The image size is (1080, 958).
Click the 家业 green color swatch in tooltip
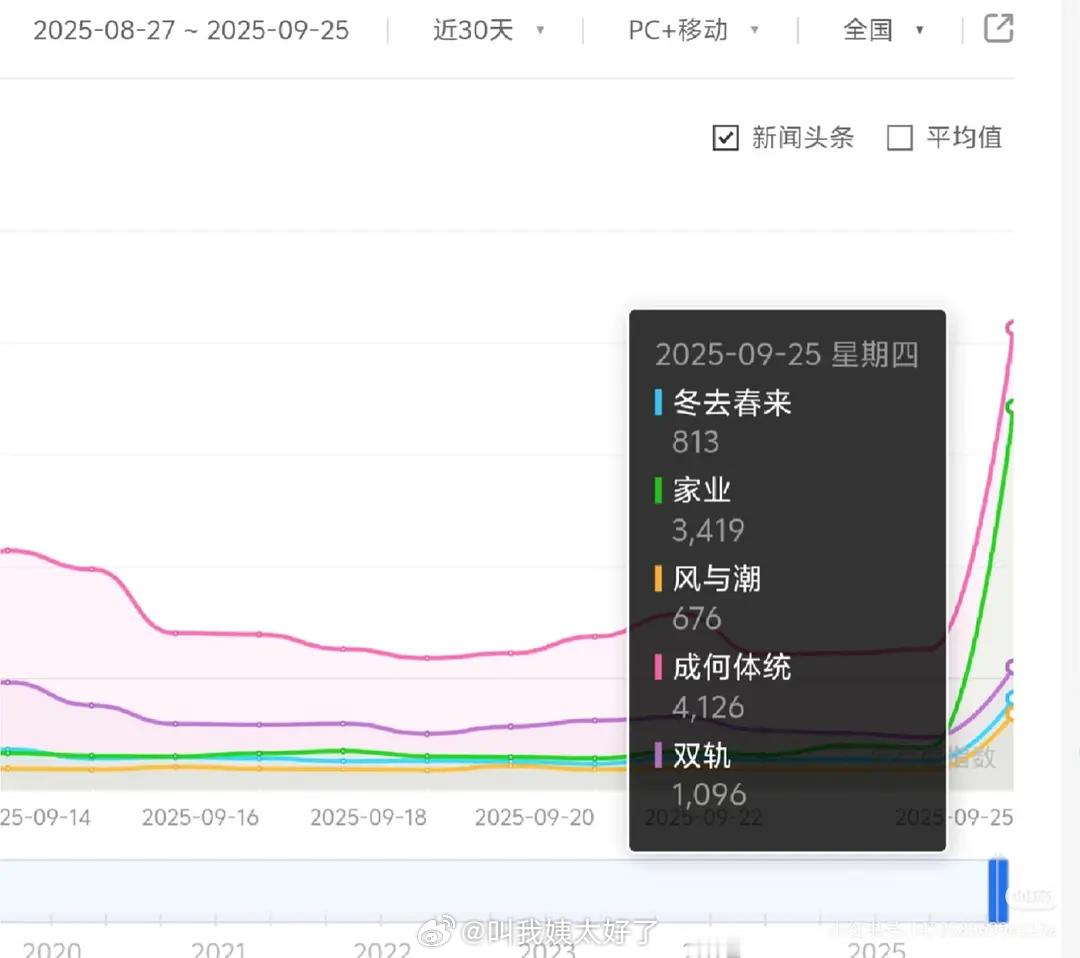point(658,490)
